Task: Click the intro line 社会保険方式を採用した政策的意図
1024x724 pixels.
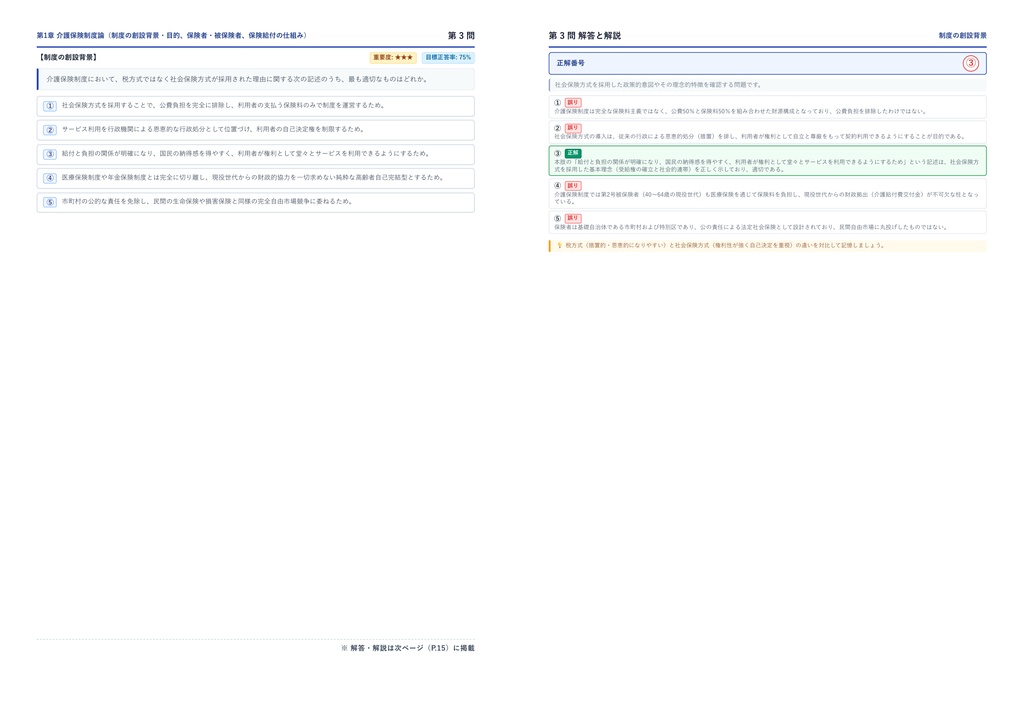Action: (658, 85)
